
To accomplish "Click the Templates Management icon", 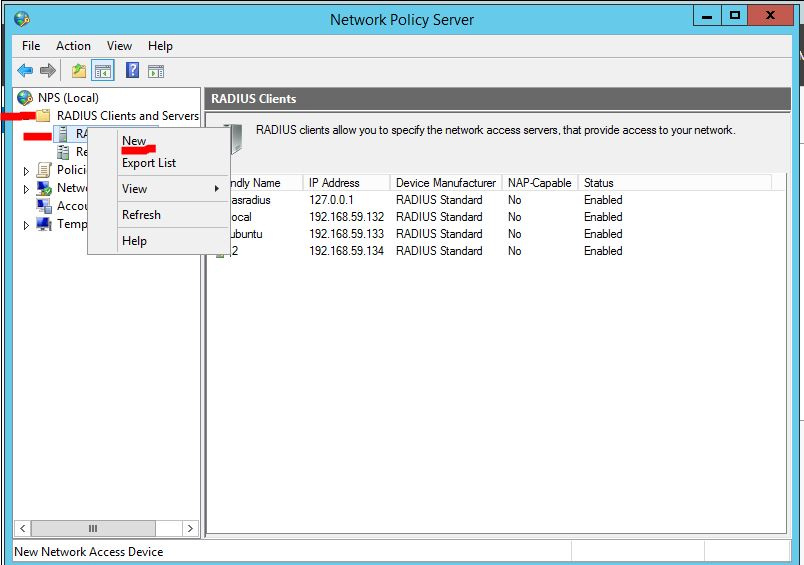I will tap(44, 224).
